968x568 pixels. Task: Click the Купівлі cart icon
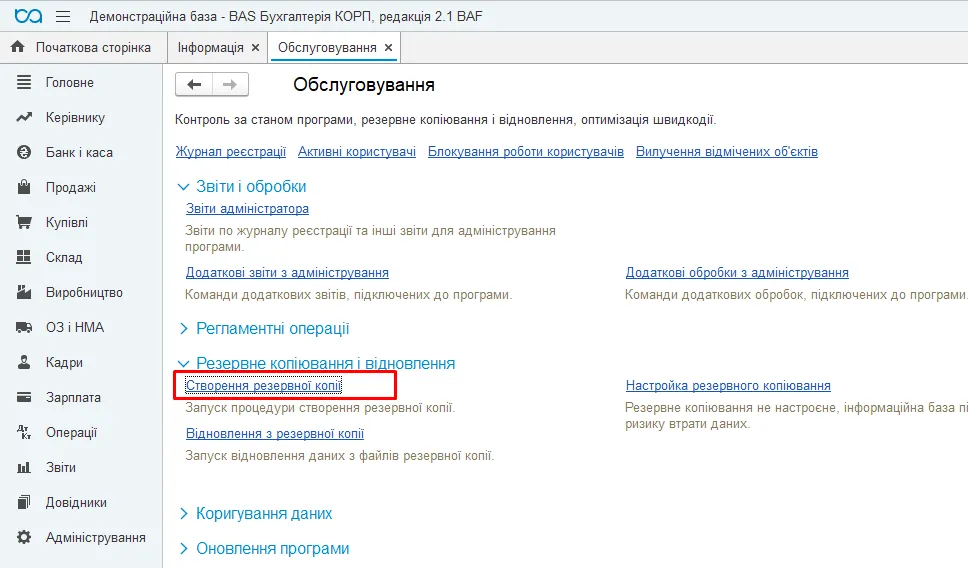pos(23,222)
